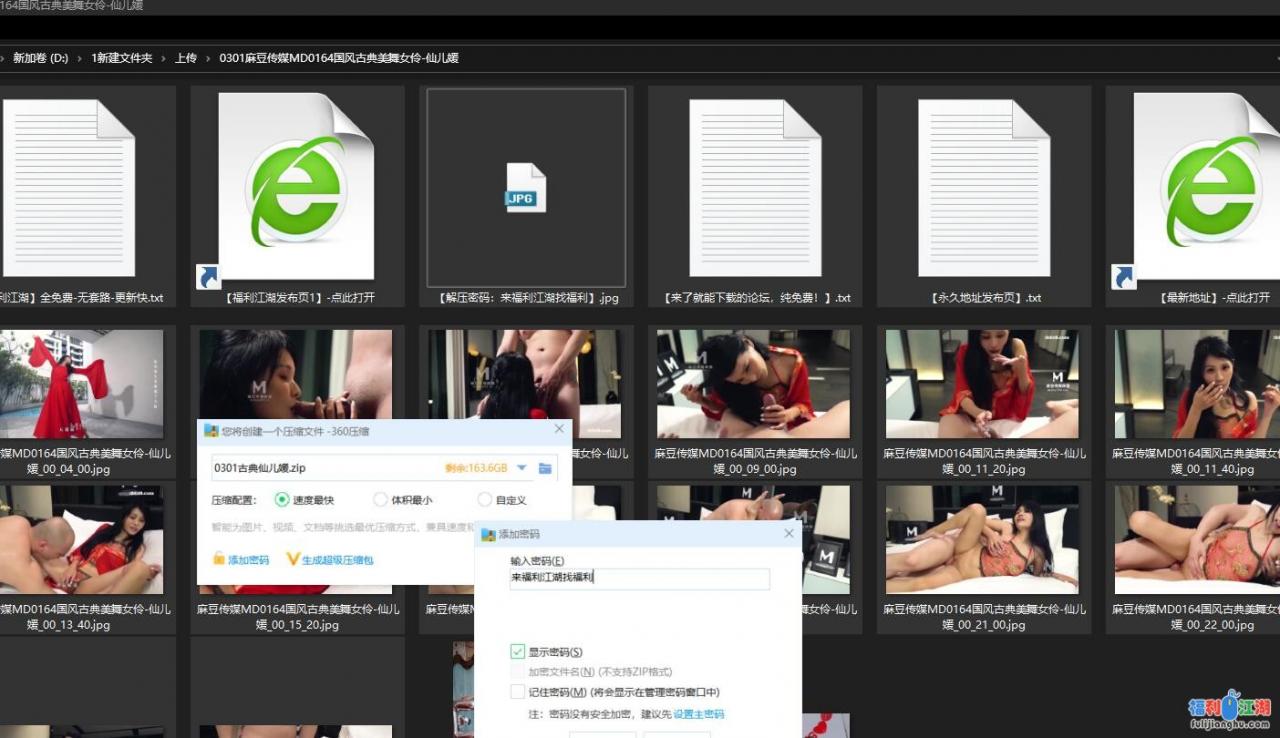1280x738 pixels.
Task: Select the 永久地址发布页 text file
Action: coord(983,187)
